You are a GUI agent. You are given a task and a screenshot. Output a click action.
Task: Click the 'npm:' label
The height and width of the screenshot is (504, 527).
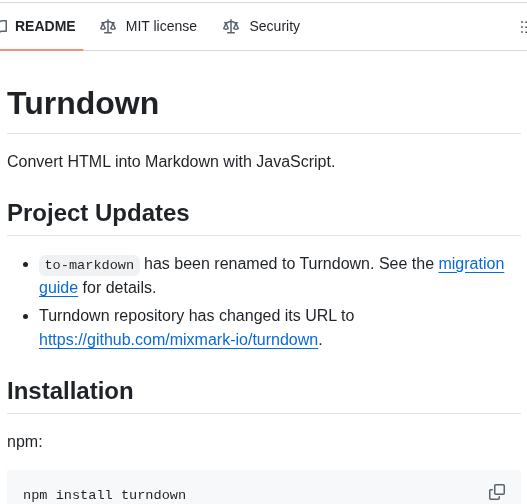pyautogui.click(x=25, y=442)
